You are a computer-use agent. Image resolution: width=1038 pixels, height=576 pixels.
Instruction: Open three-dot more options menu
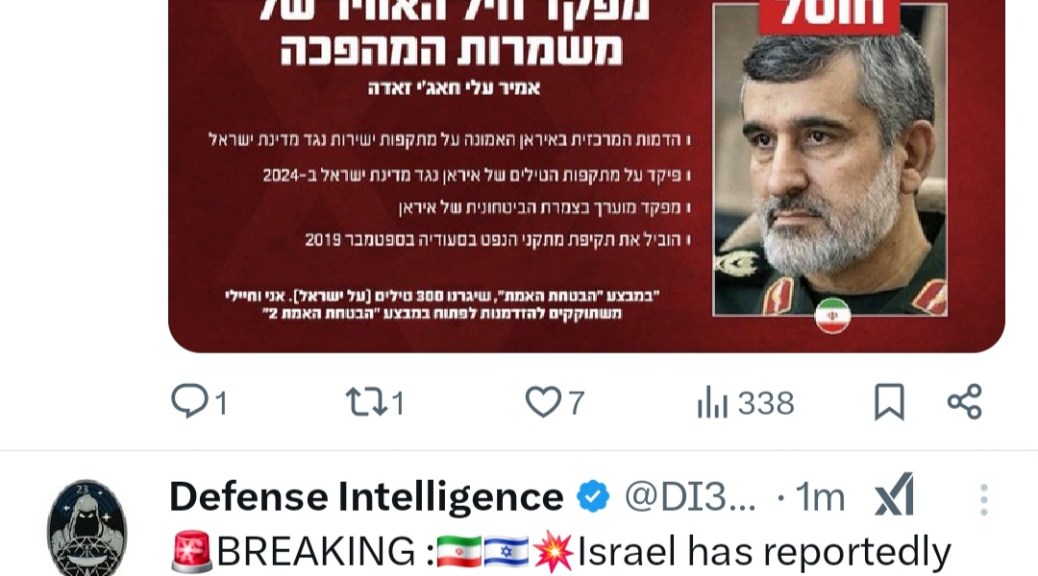[984, 499]
